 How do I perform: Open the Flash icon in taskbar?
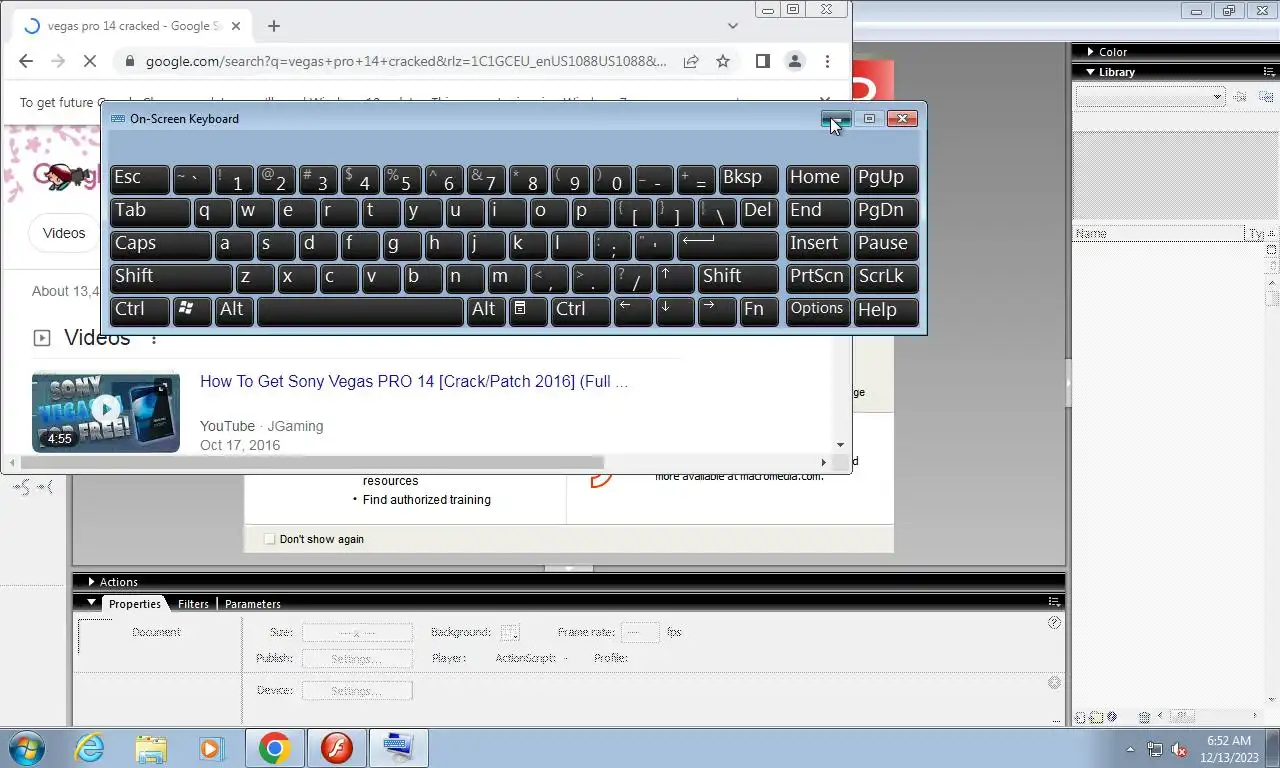point(337,748)
